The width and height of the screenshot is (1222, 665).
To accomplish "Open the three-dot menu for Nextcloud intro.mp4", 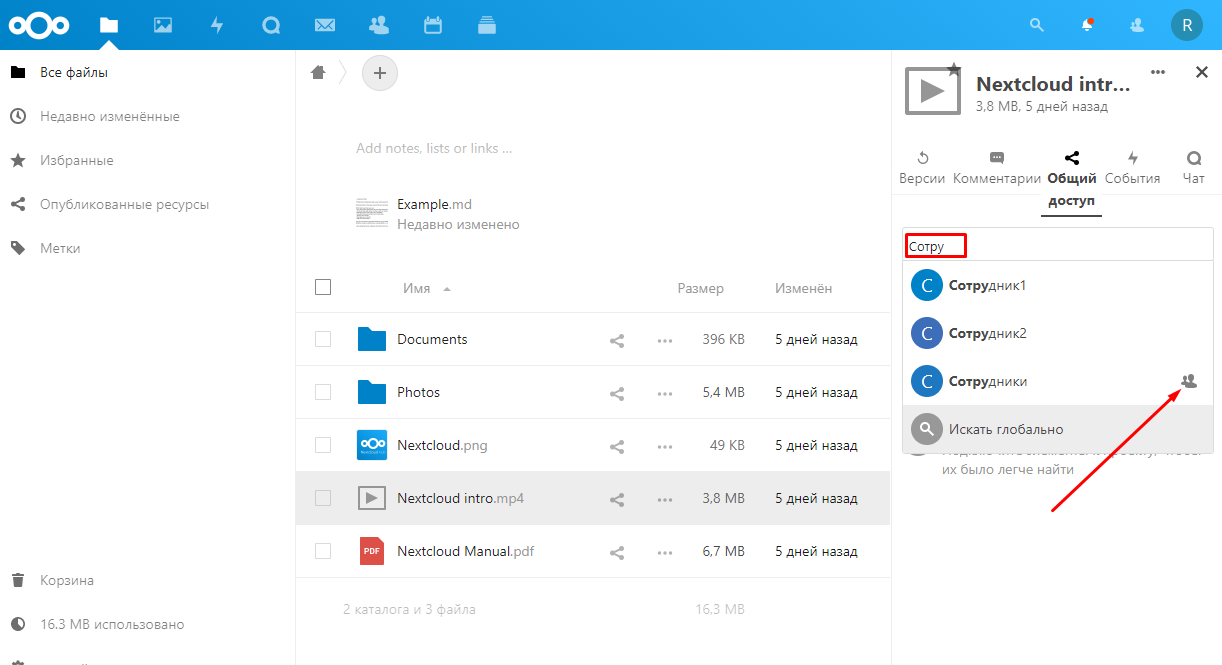I will point(665,499).
